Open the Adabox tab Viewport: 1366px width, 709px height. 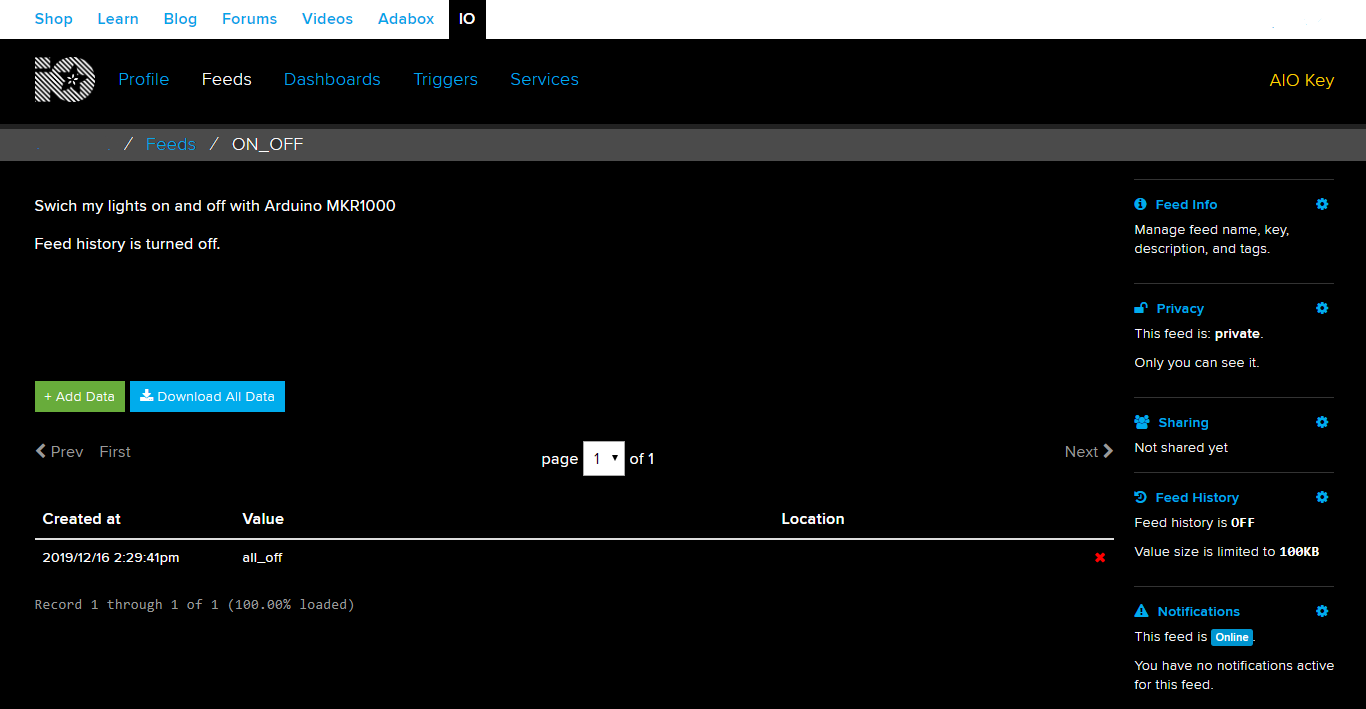pyautogui.click(x=406, y=19)
